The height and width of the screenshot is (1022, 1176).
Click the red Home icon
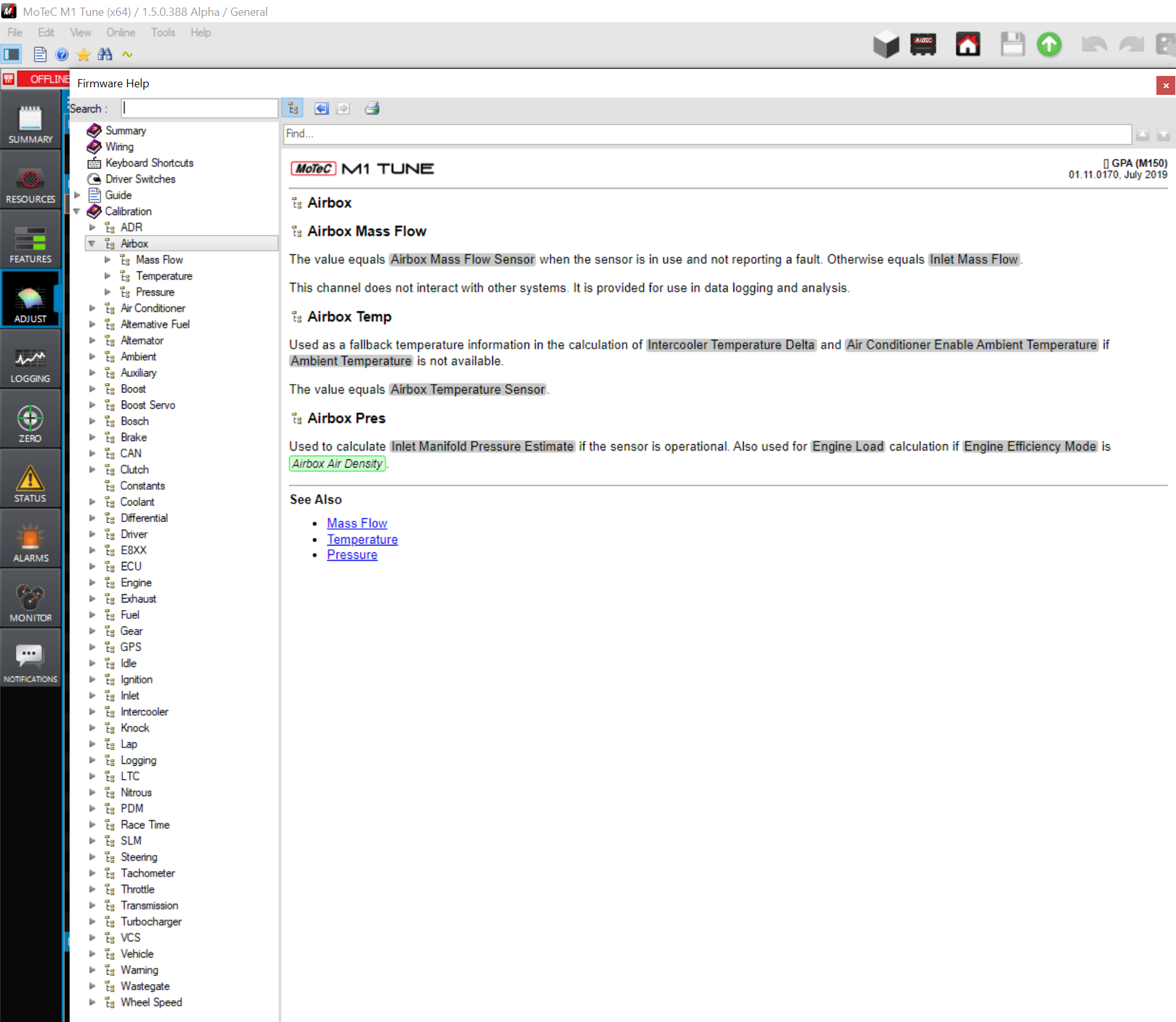(x=967, y=45)
